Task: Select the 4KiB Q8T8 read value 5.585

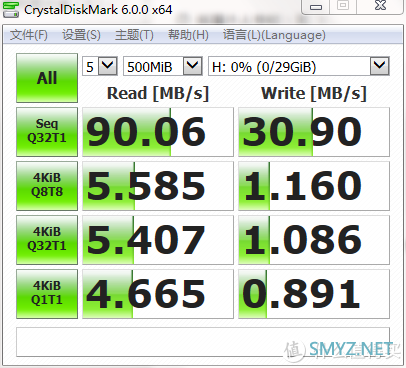Action: [x=158, y=186]
